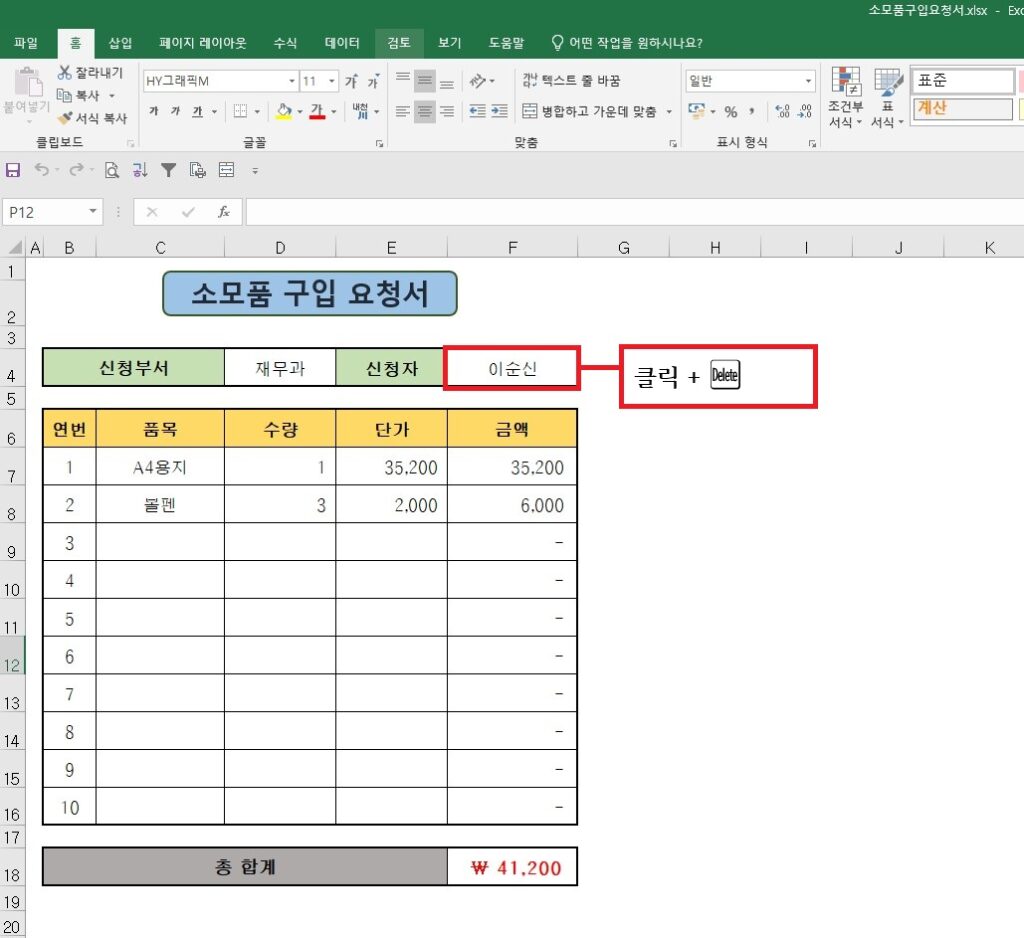The image size is (1024, 938).
Task: Click the select all corner triangle
Action: pyautogui.click(x=16, y=248)
